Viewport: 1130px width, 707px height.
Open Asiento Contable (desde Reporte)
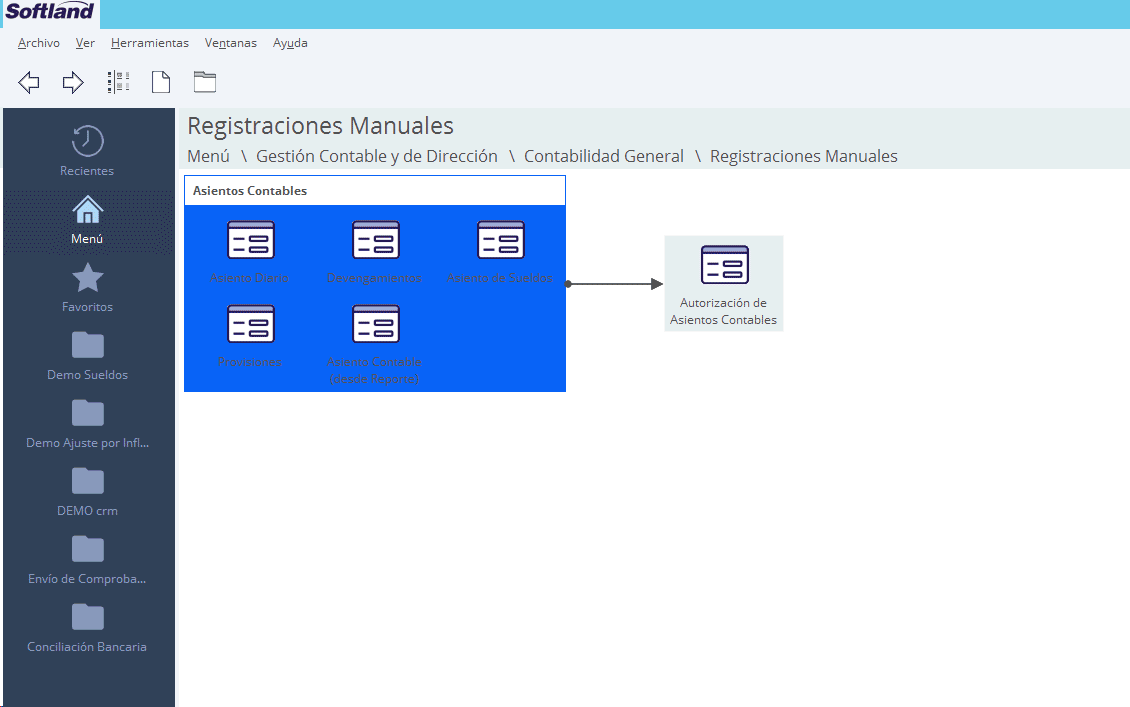click(375, 325)
